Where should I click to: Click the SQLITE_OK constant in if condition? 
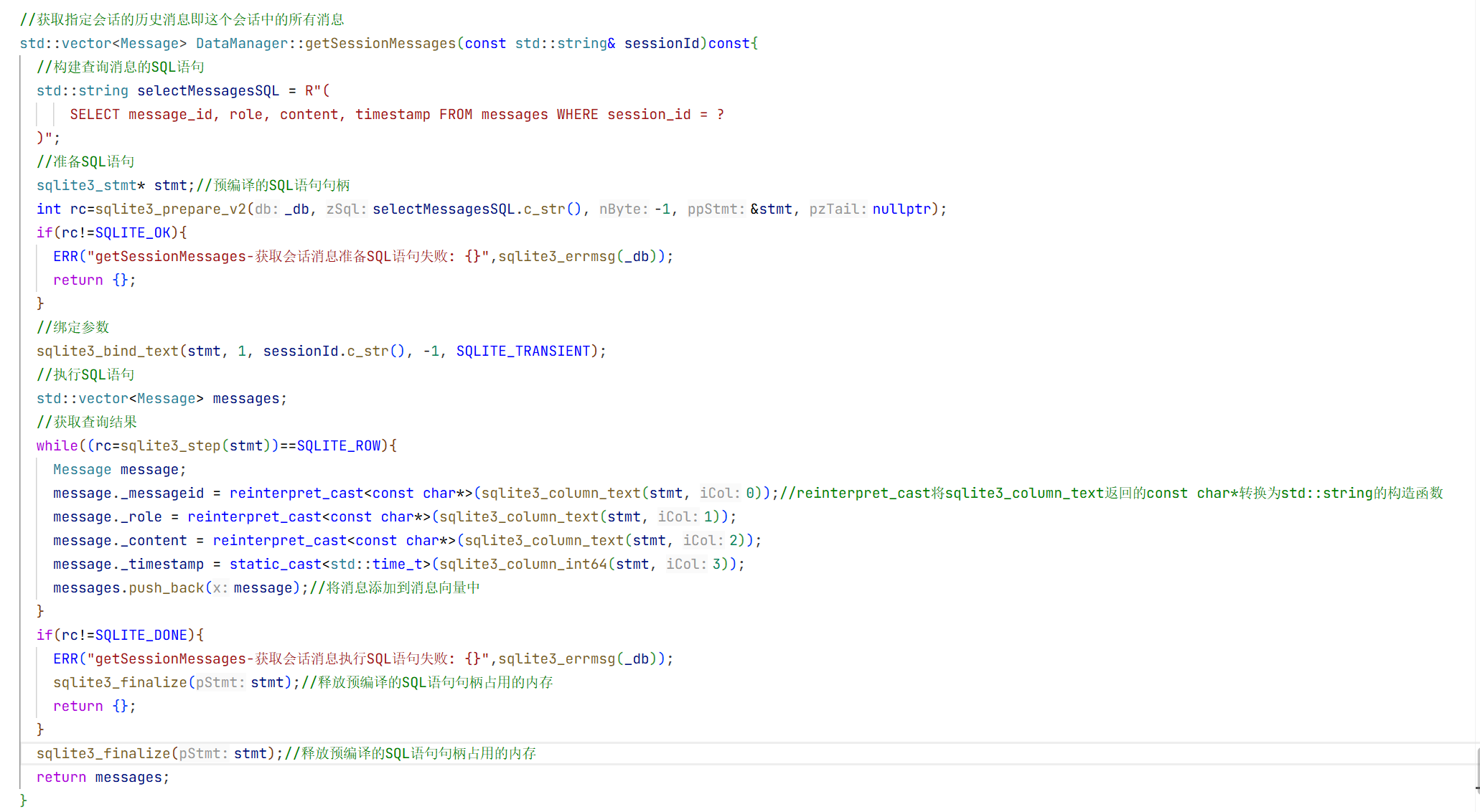click(x=133, y=232)
